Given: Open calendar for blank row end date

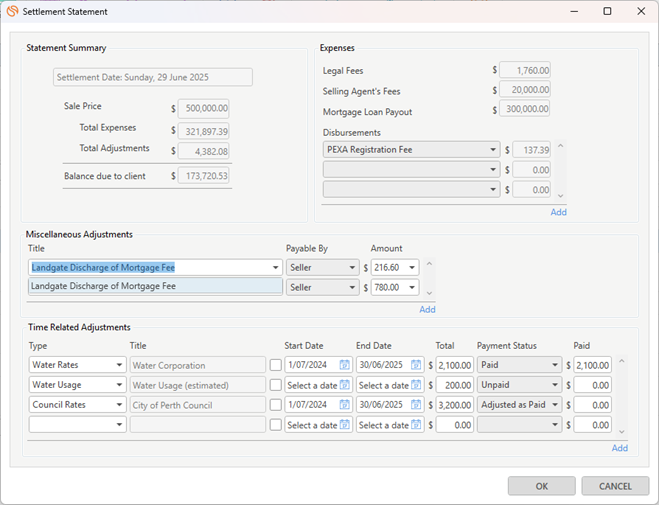Looking at the screenshot, I should 416,425.
